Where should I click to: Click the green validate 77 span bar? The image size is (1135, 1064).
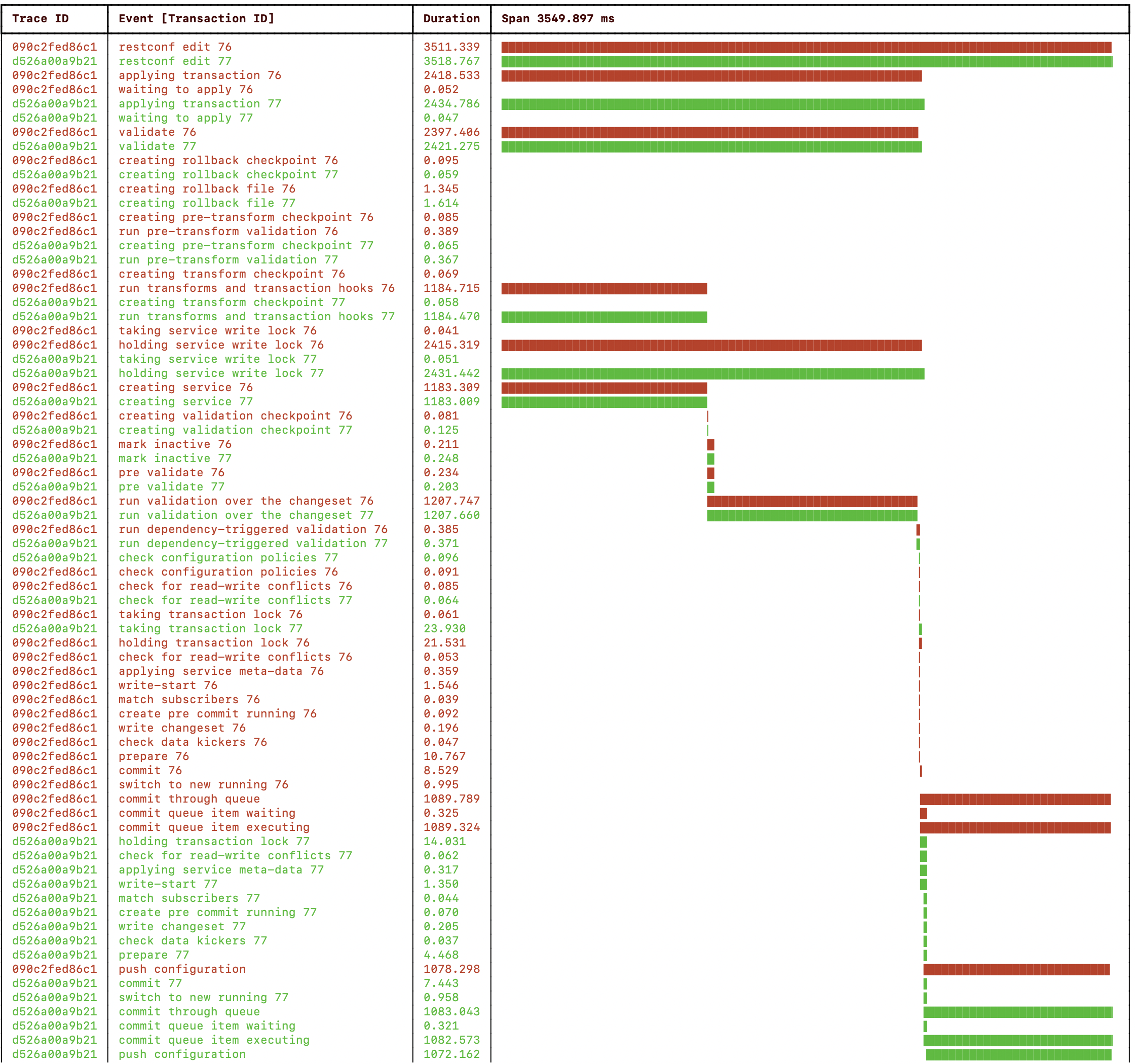[711, 147]
